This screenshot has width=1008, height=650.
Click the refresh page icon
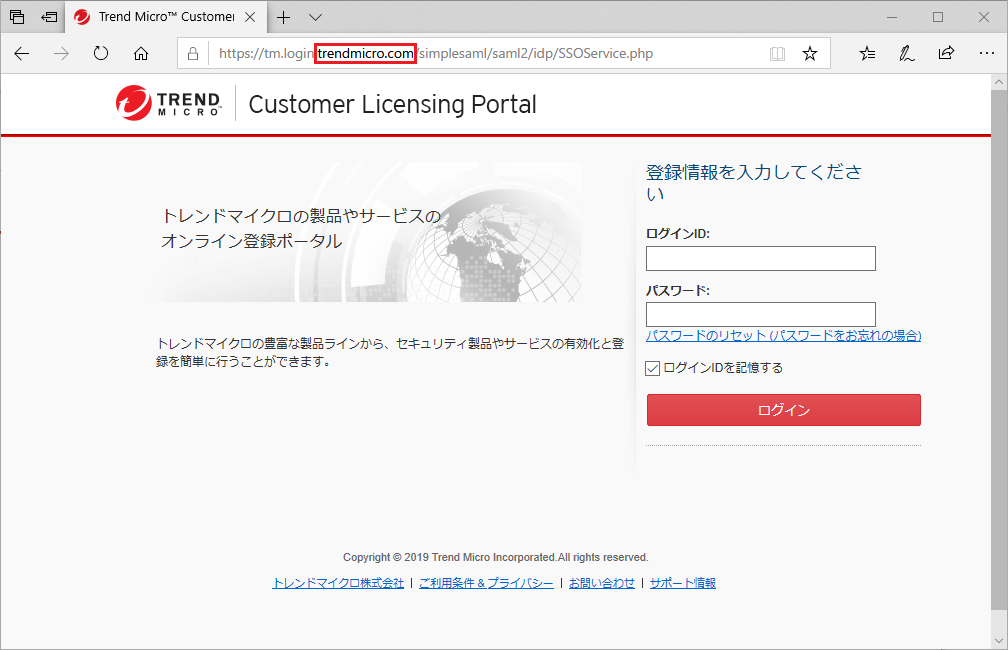tap(101, 53)
